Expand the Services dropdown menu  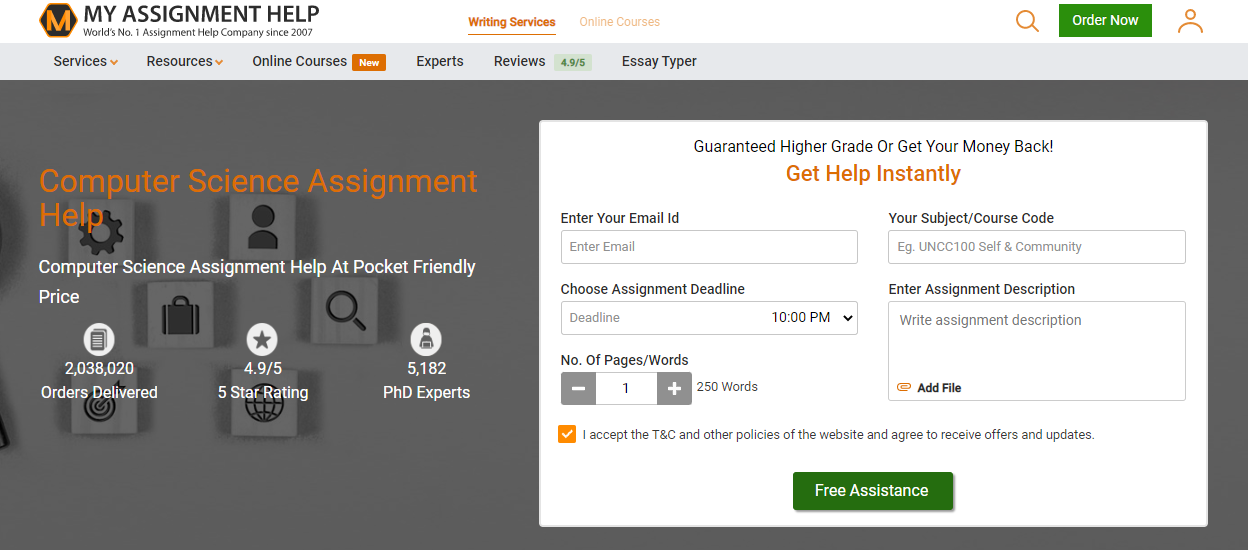86,61
